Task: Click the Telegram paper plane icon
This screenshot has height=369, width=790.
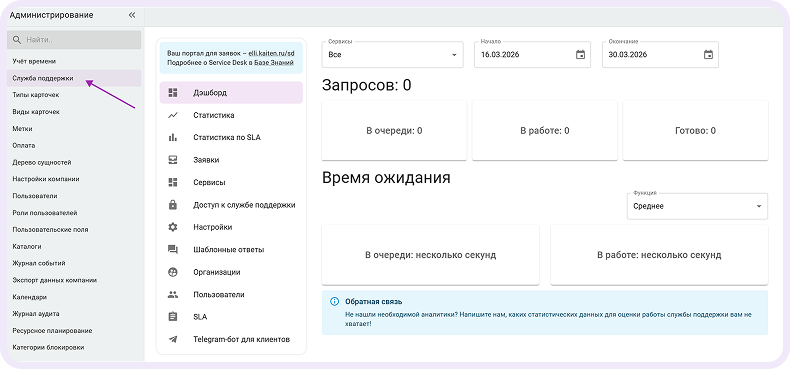Action: (173, 339)
